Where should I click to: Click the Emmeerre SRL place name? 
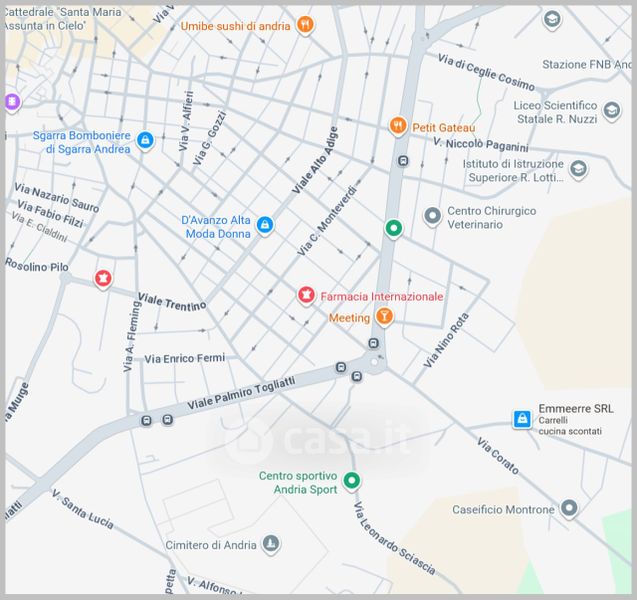click(576, 408)
